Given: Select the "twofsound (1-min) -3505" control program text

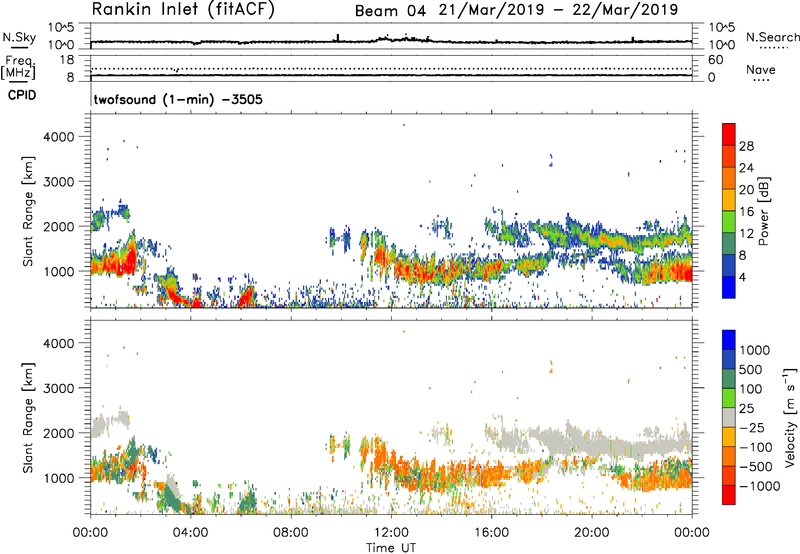Looking at the screenshot, I should click(179, 99).
